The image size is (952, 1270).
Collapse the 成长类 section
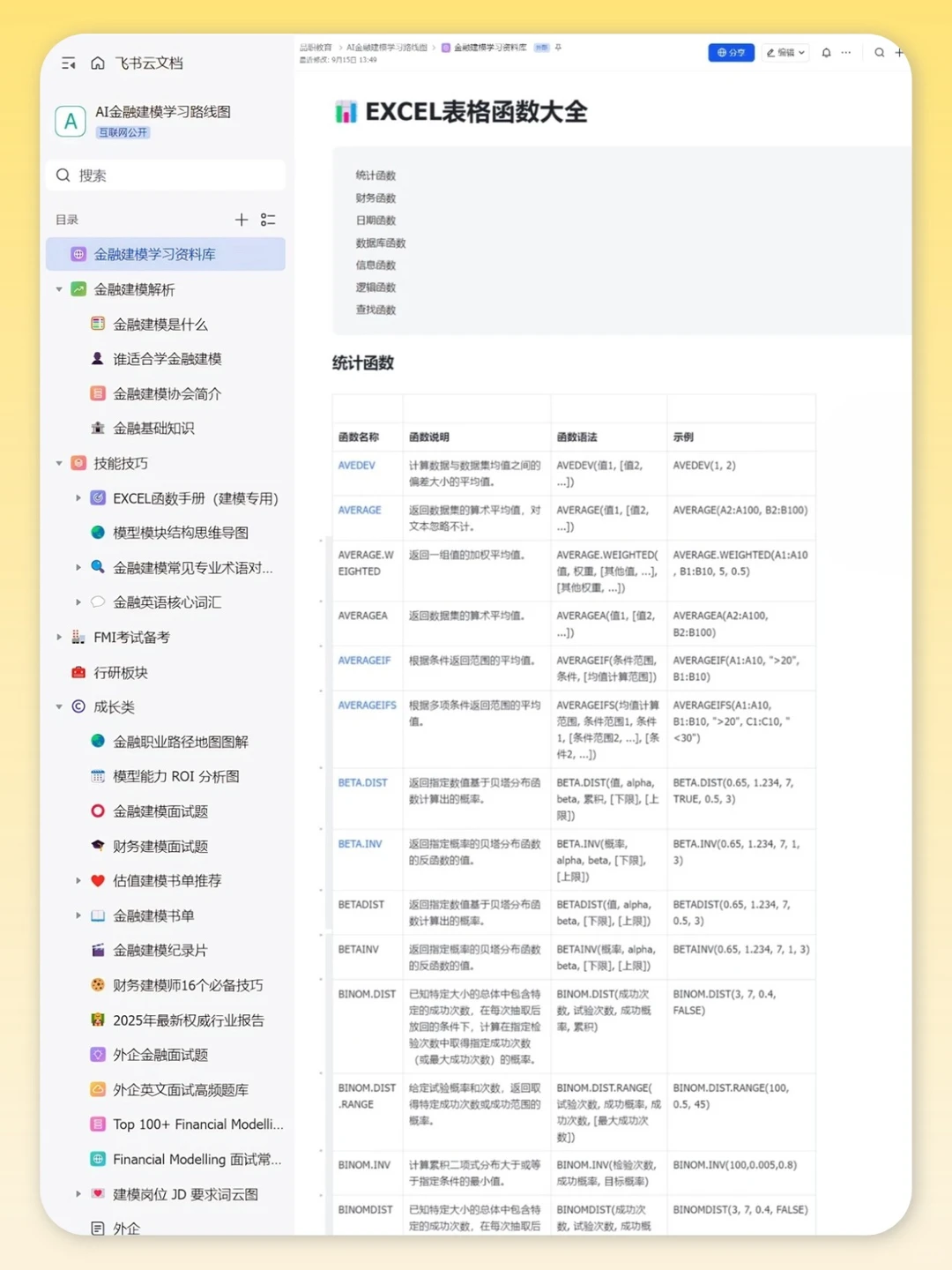point(58,706)
